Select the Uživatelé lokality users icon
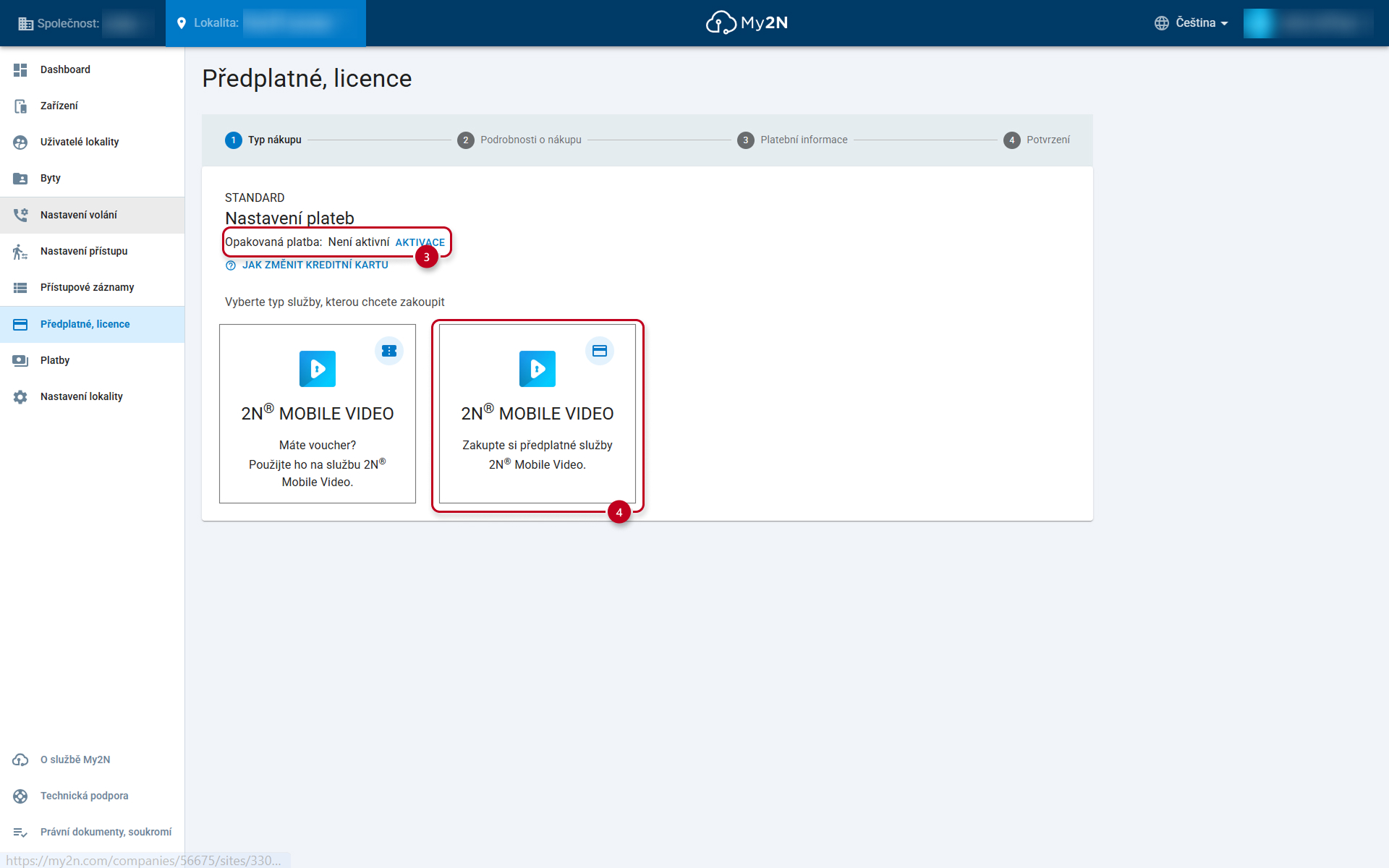 pos(20,142)
